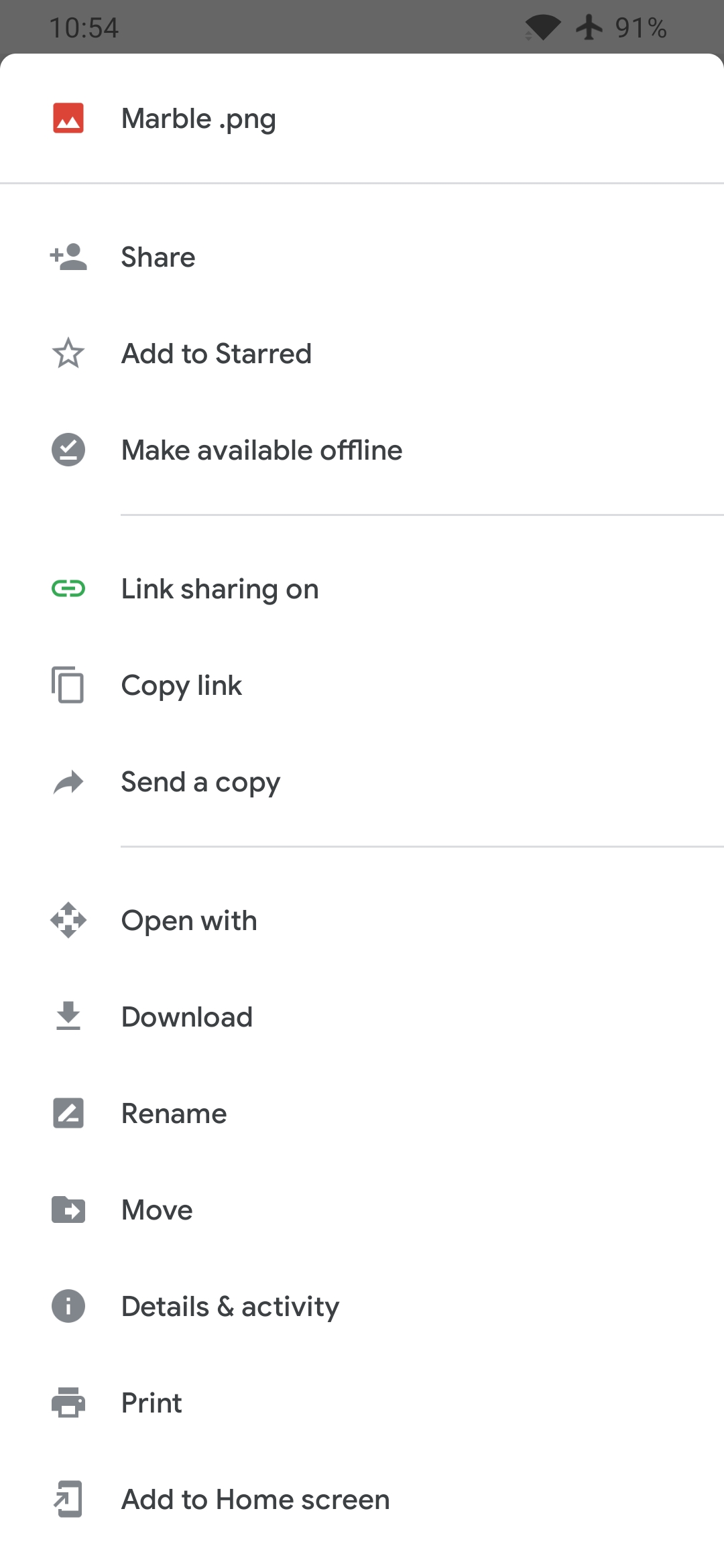Tap the add-person Share icon
The width and height of the screenshot is (724, 1568).
(68, 257)
